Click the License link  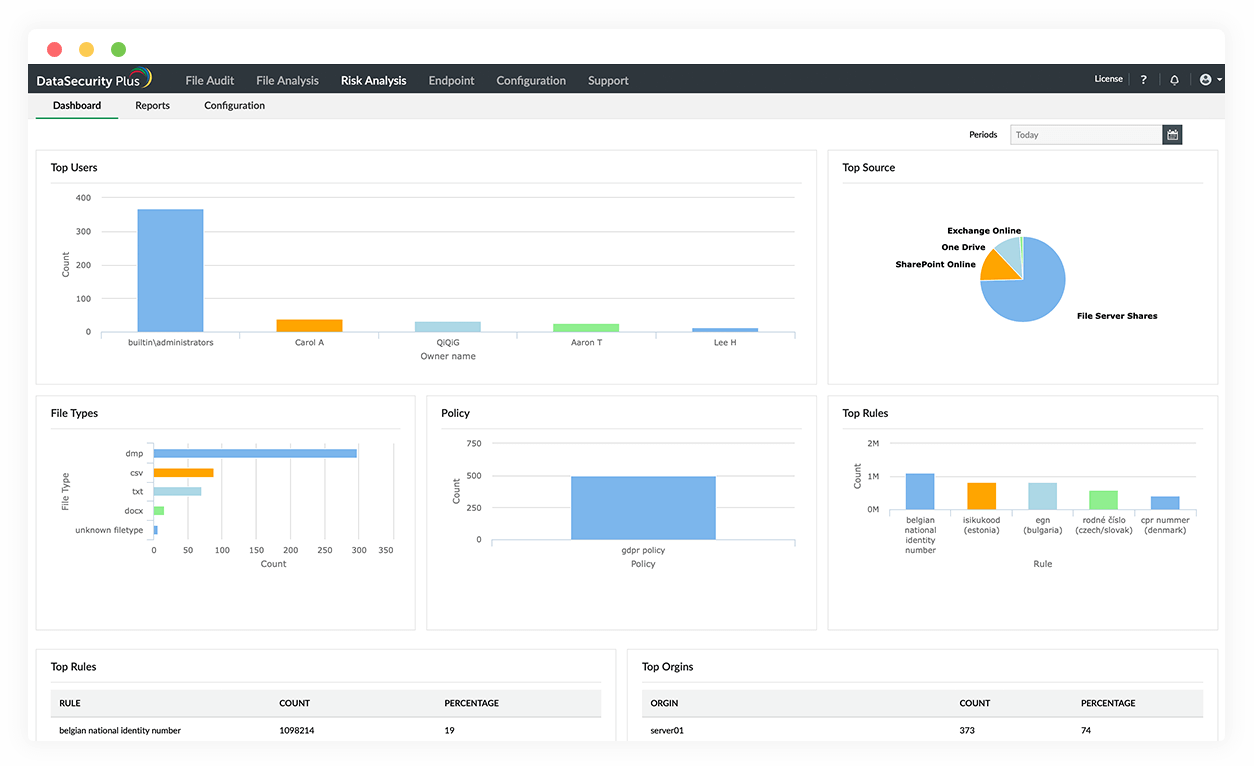(x=1108, y=78)
